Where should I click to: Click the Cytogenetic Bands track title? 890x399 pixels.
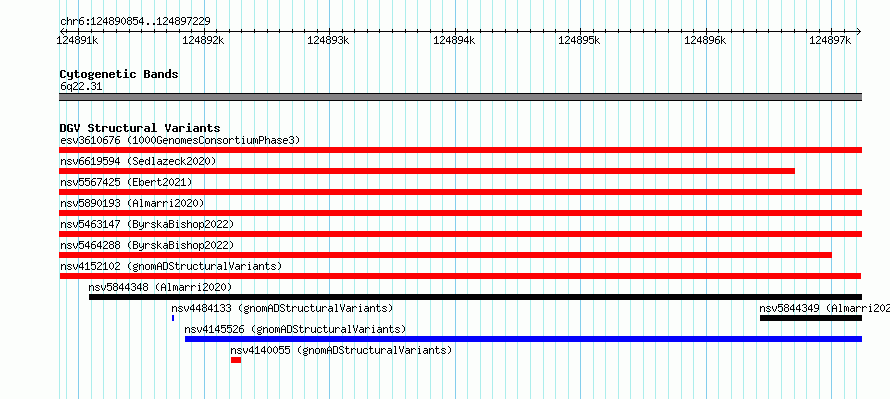pos(119,74)
